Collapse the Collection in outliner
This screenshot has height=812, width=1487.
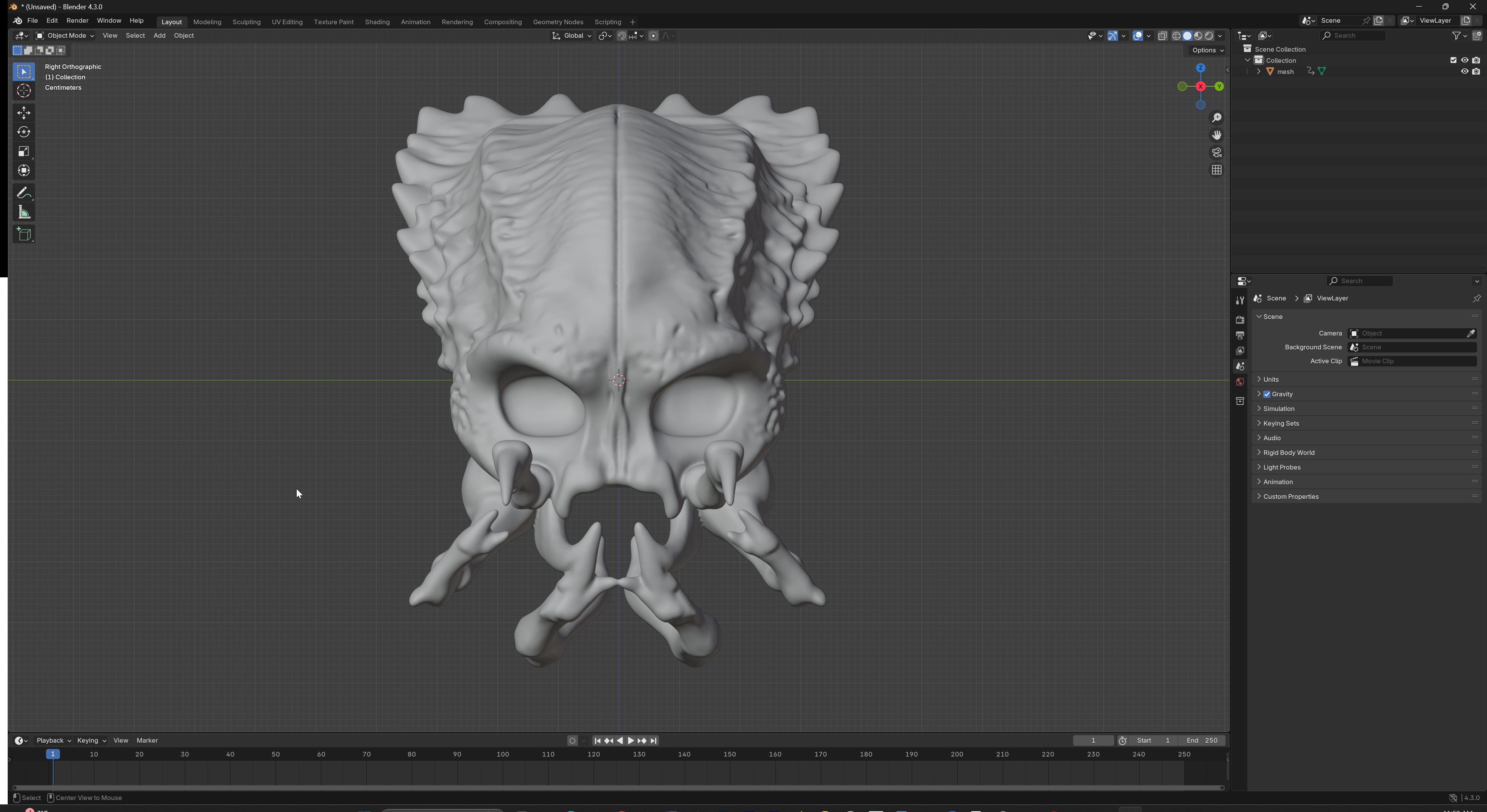click(x=1247, y=60)
